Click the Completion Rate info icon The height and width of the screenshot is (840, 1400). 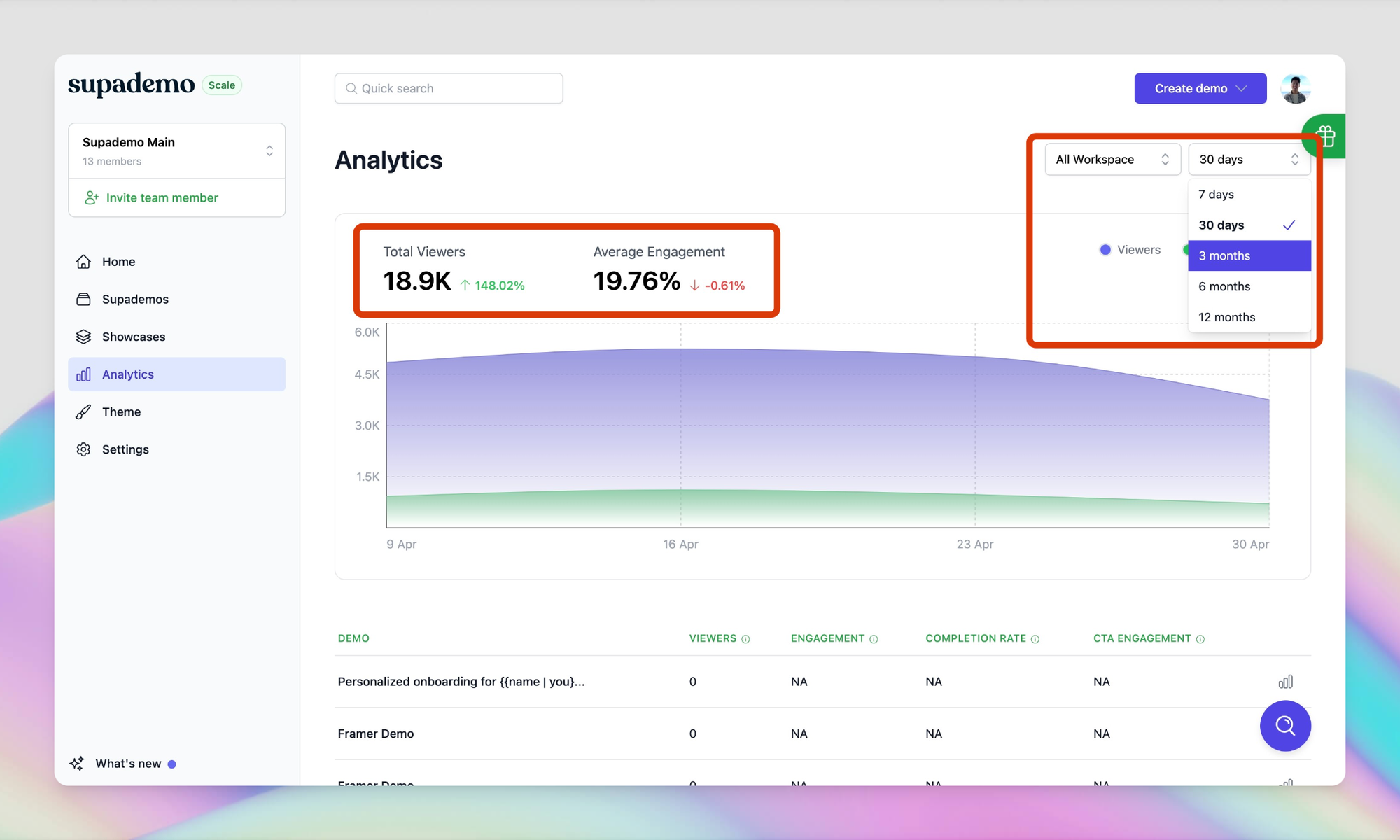coord(1035,639)
